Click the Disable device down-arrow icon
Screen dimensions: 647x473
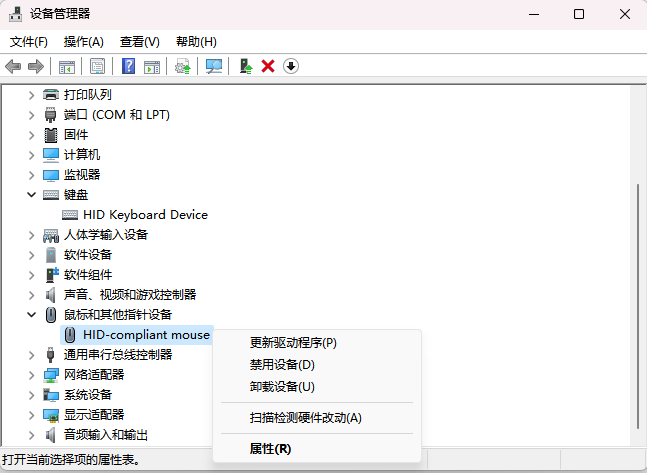[x=291, y=66]
